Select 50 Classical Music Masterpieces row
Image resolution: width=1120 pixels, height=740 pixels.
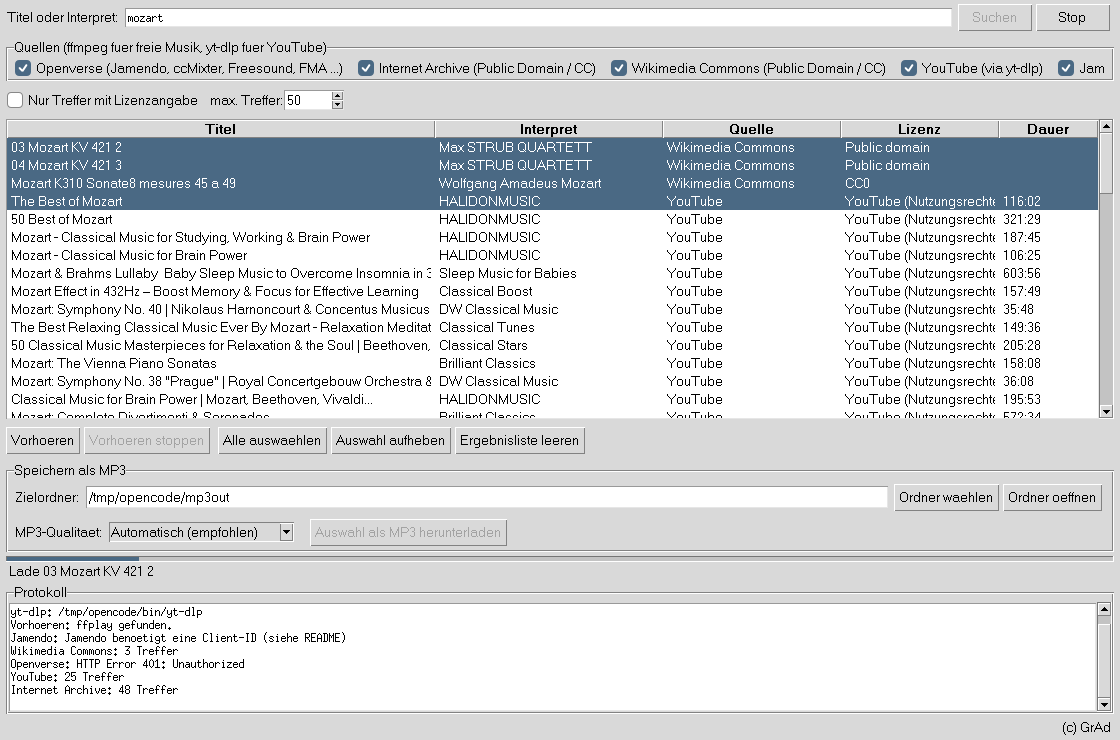(552, 345)
